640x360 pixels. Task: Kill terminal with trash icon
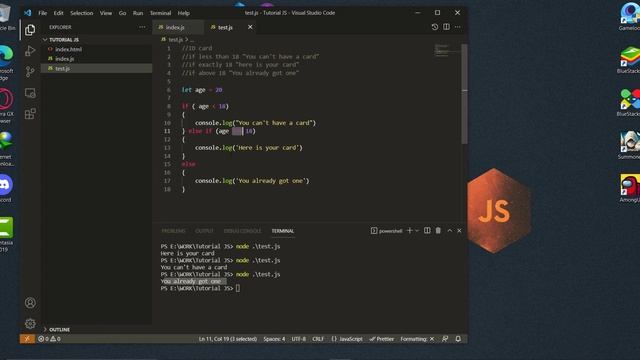pos(438,231)
